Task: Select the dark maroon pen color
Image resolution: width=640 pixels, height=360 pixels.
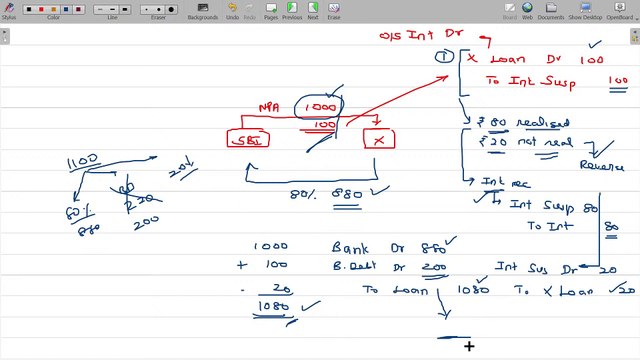Action: [x=78, y=9]
